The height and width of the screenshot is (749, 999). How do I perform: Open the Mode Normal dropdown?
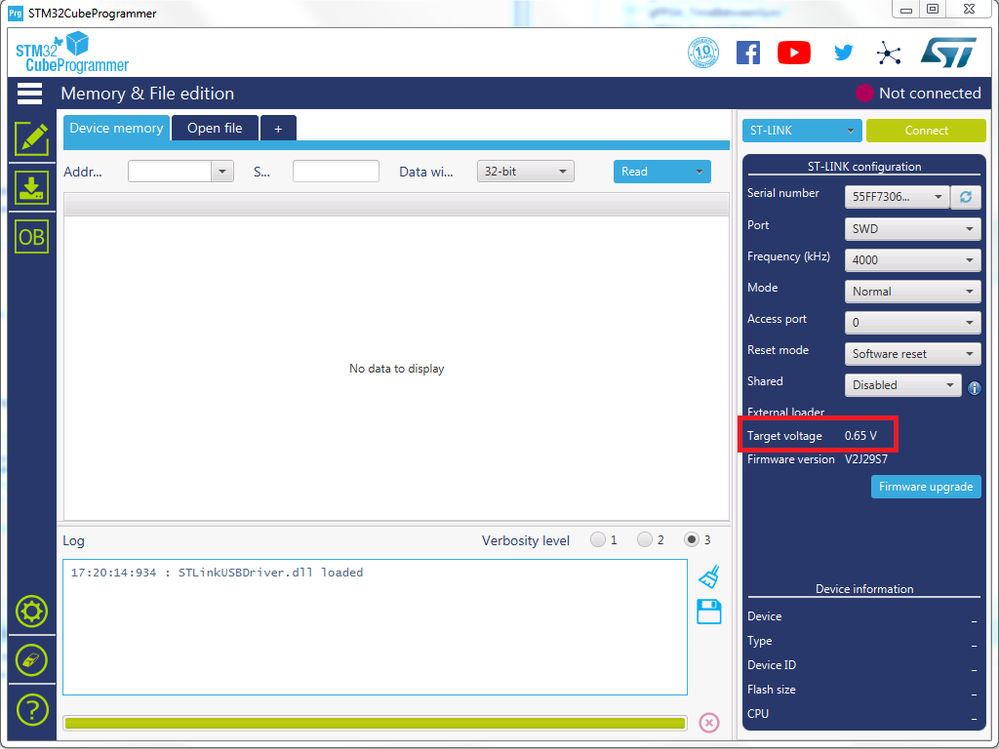pyautogui.click(x=912, y=291)
